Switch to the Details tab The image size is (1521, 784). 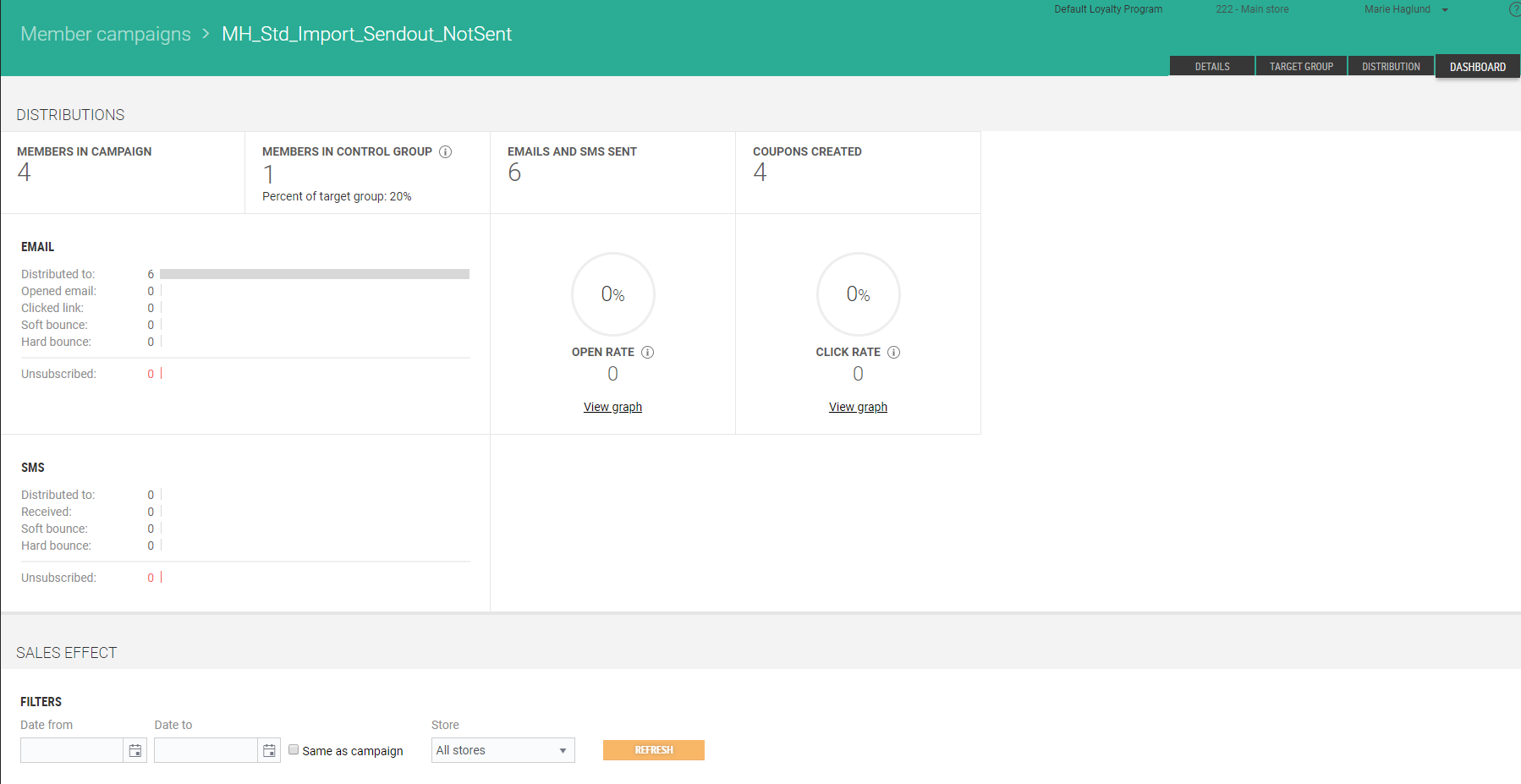tap(1211, 67)
